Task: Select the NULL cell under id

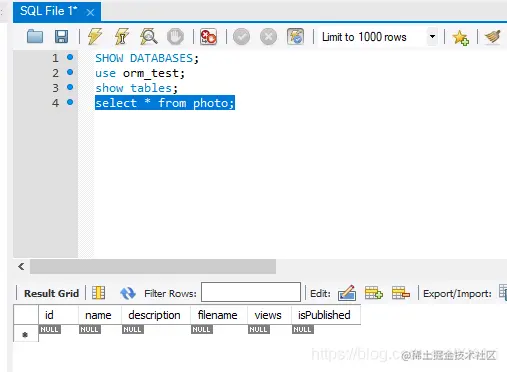Action: pos(50,329)
